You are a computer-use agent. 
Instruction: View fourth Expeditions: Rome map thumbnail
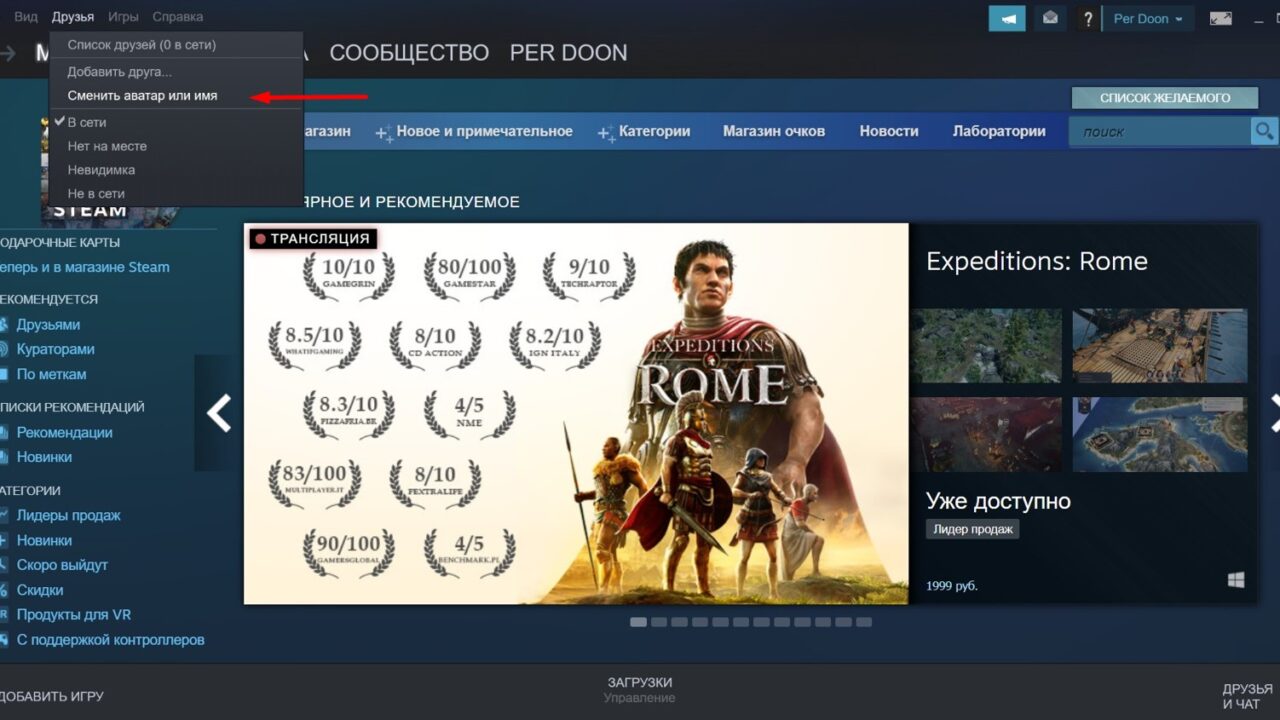tap(1160, 434)
